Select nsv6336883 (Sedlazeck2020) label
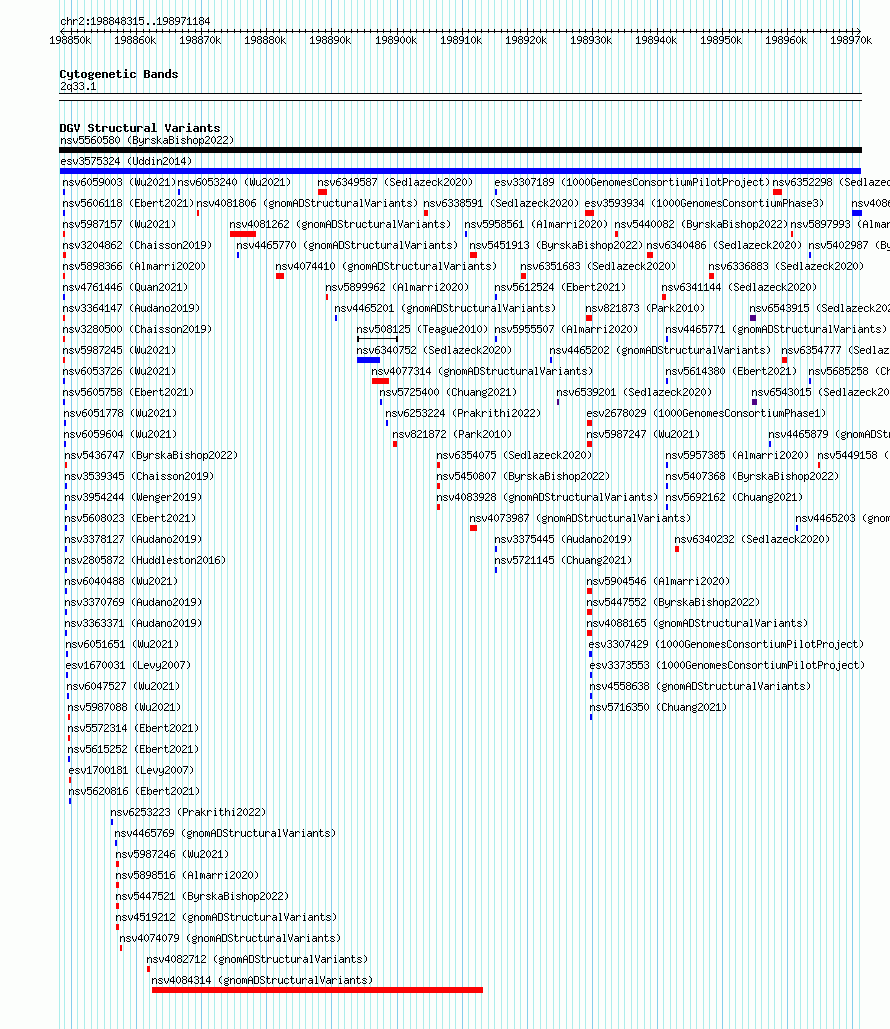Image resolution: width=890 pixels, height=1029 pixels. 786,266
